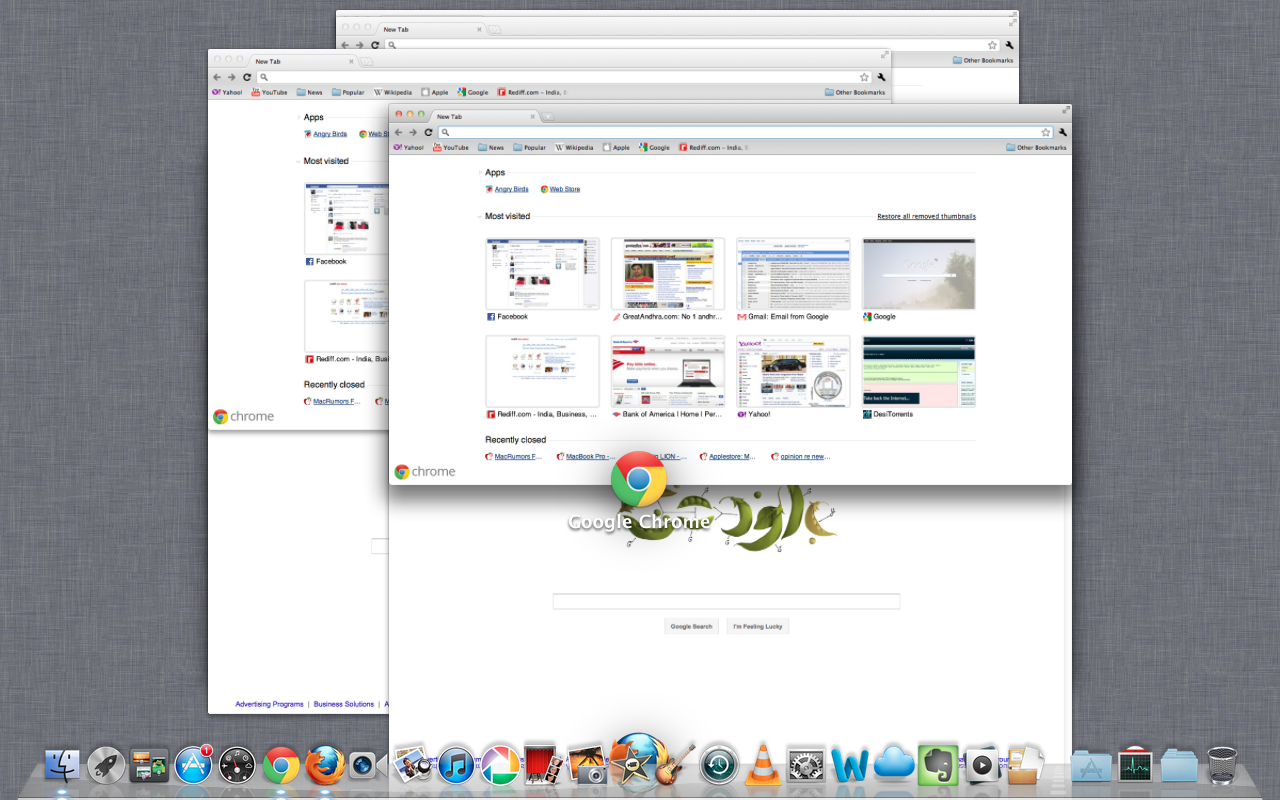Launch Firefox from the Dock

[x=325, y=765]
